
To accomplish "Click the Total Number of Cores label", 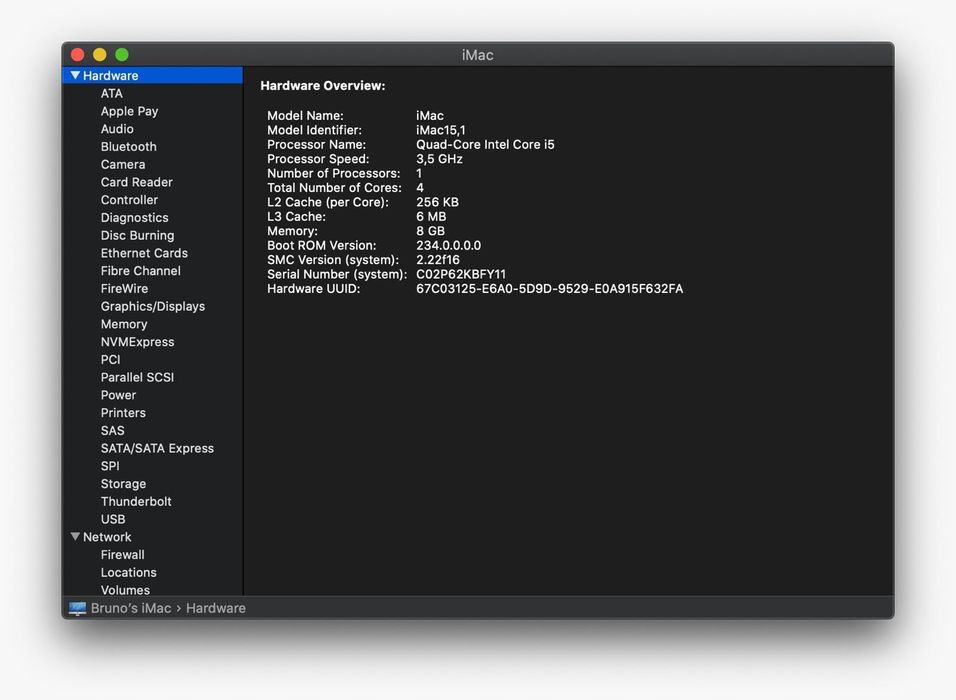I will pos(334,188).
